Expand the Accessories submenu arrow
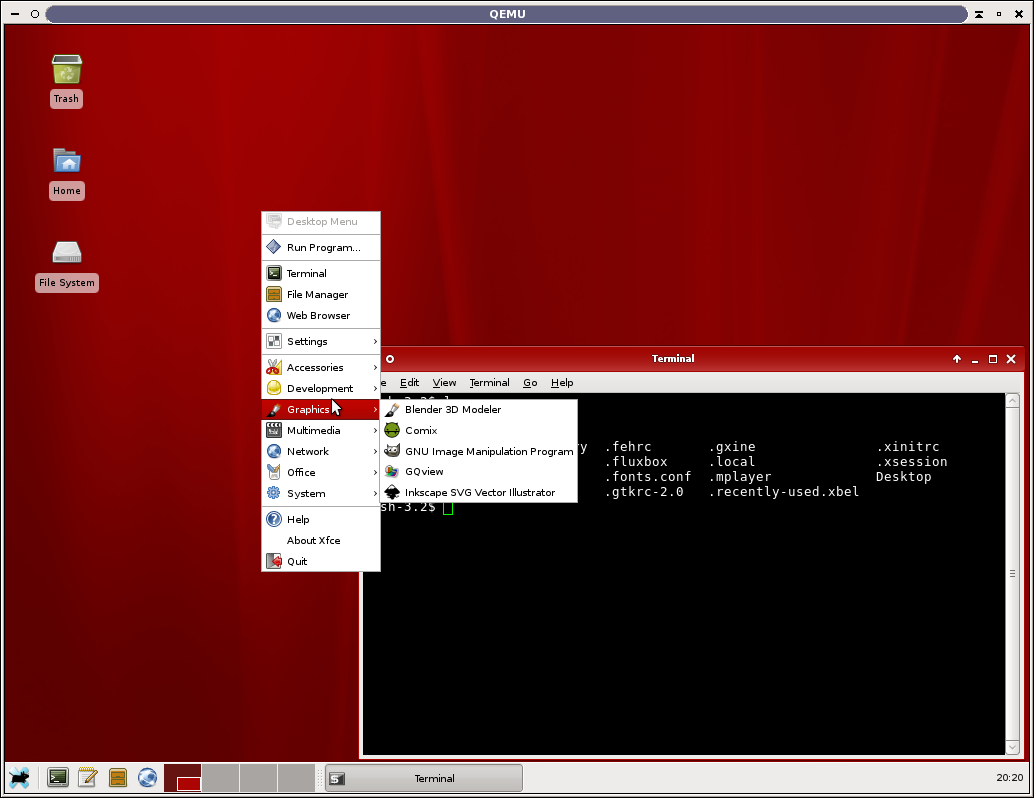1034x798 pixels. click(x=375, y=367)
